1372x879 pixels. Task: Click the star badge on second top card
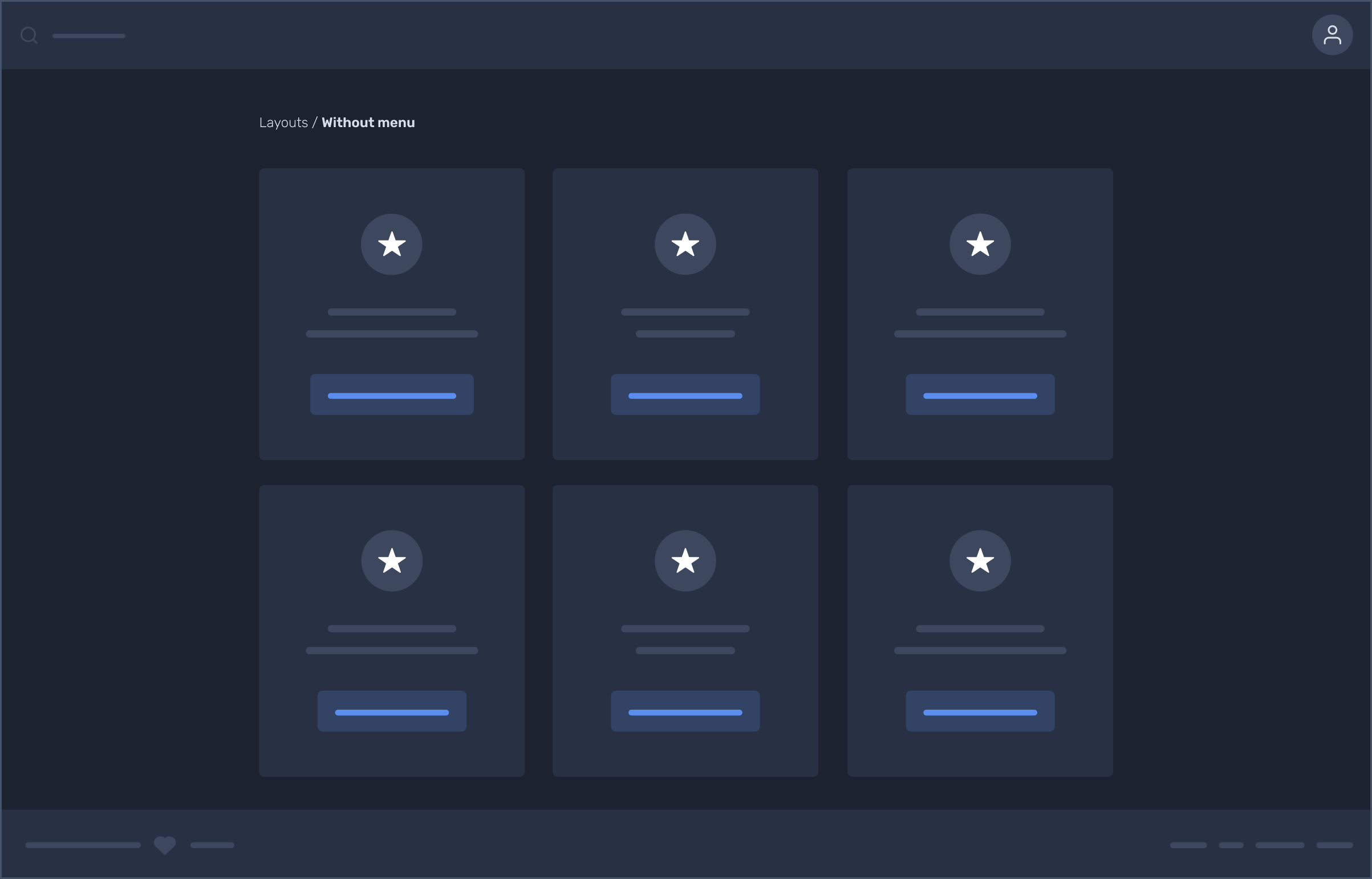(x=685, y=245)
